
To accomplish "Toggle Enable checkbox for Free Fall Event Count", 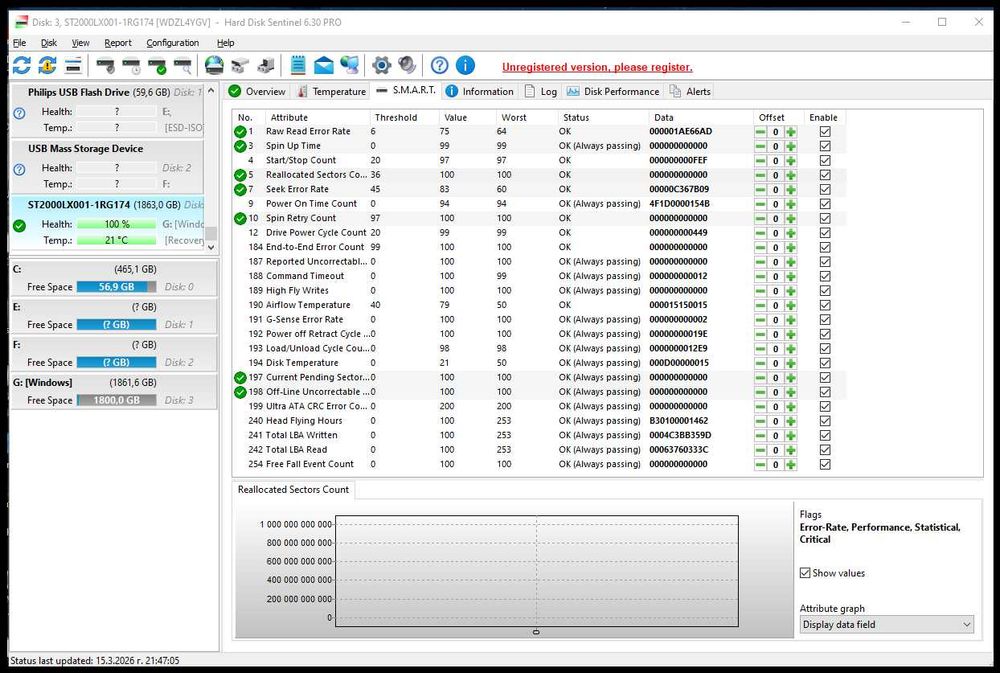I will tap(825, 464).
